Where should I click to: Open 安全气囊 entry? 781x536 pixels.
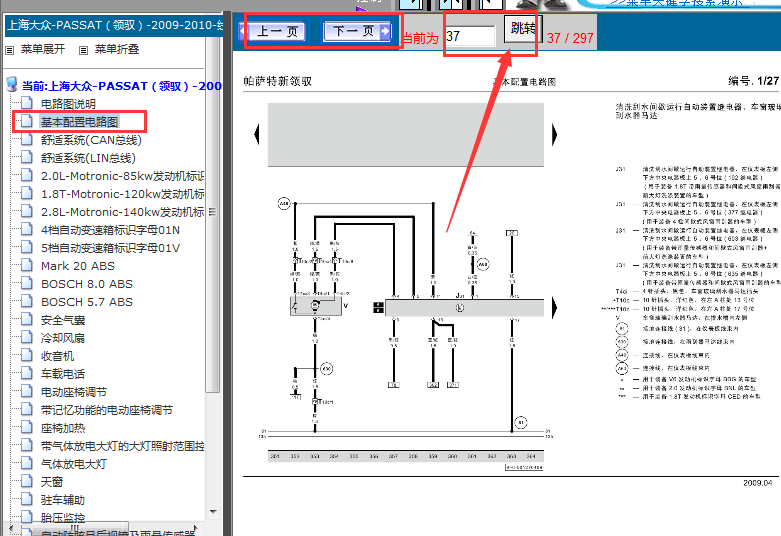[x=63, y=320]
